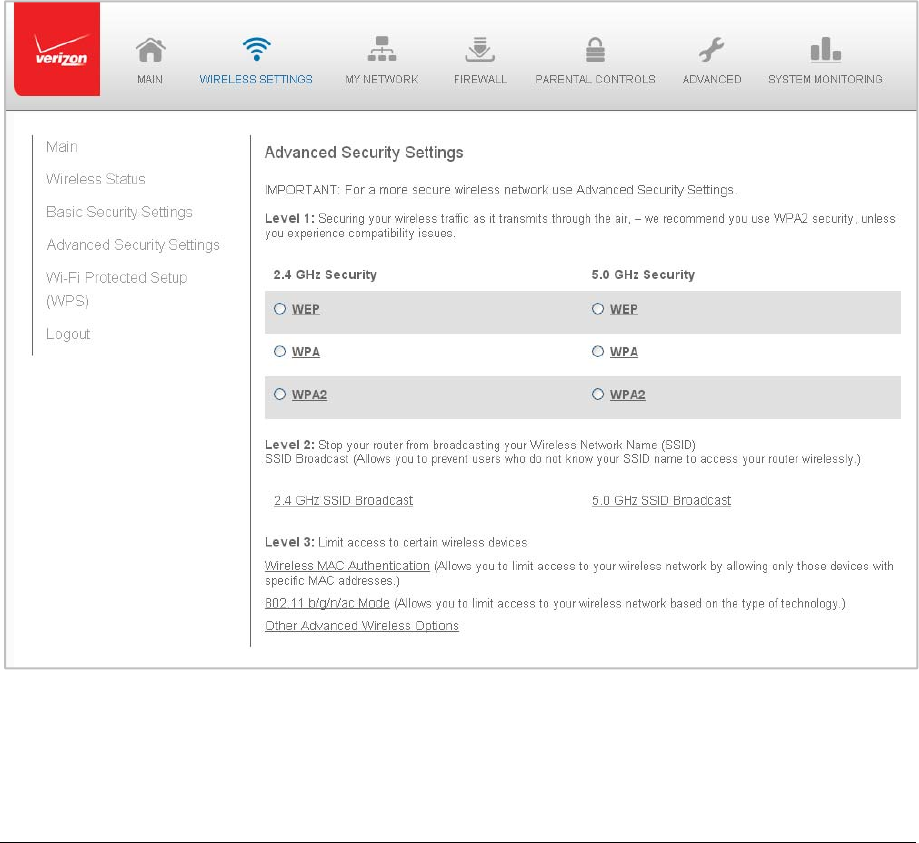The height and width of the screenshot is (843, 919).
Task: Select the MAIN tab label
Action: (x=150, y=79)
